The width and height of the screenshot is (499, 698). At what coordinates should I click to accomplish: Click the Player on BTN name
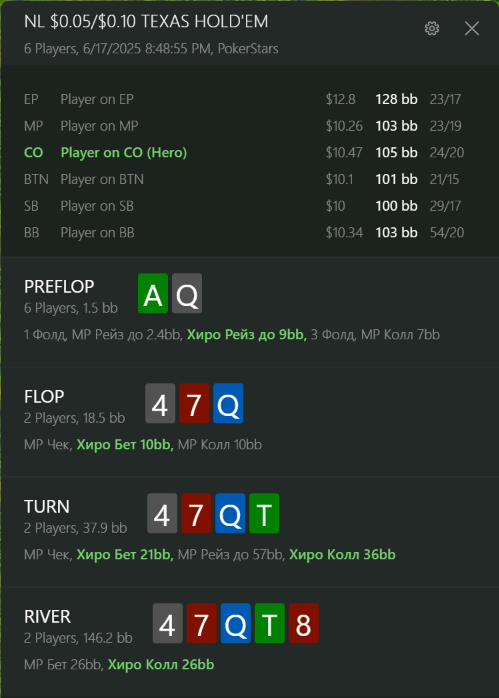pos(102,179)
